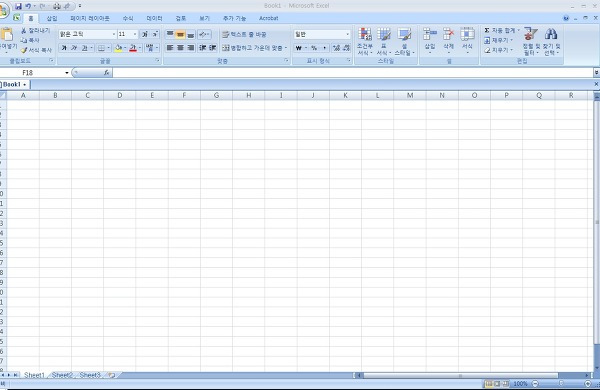Click the horizontal scrollbar
The height and width of the screenshot is (390, 600).
(460, 375)
